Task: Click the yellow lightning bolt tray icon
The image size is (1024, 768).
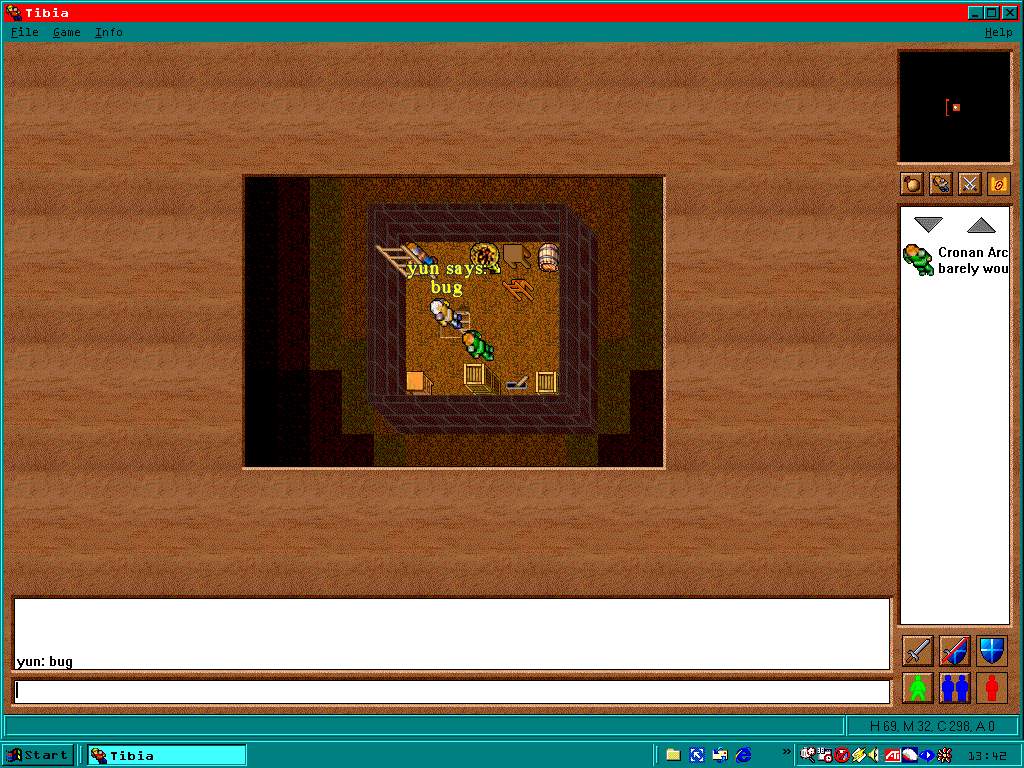Action: (858, 756)
